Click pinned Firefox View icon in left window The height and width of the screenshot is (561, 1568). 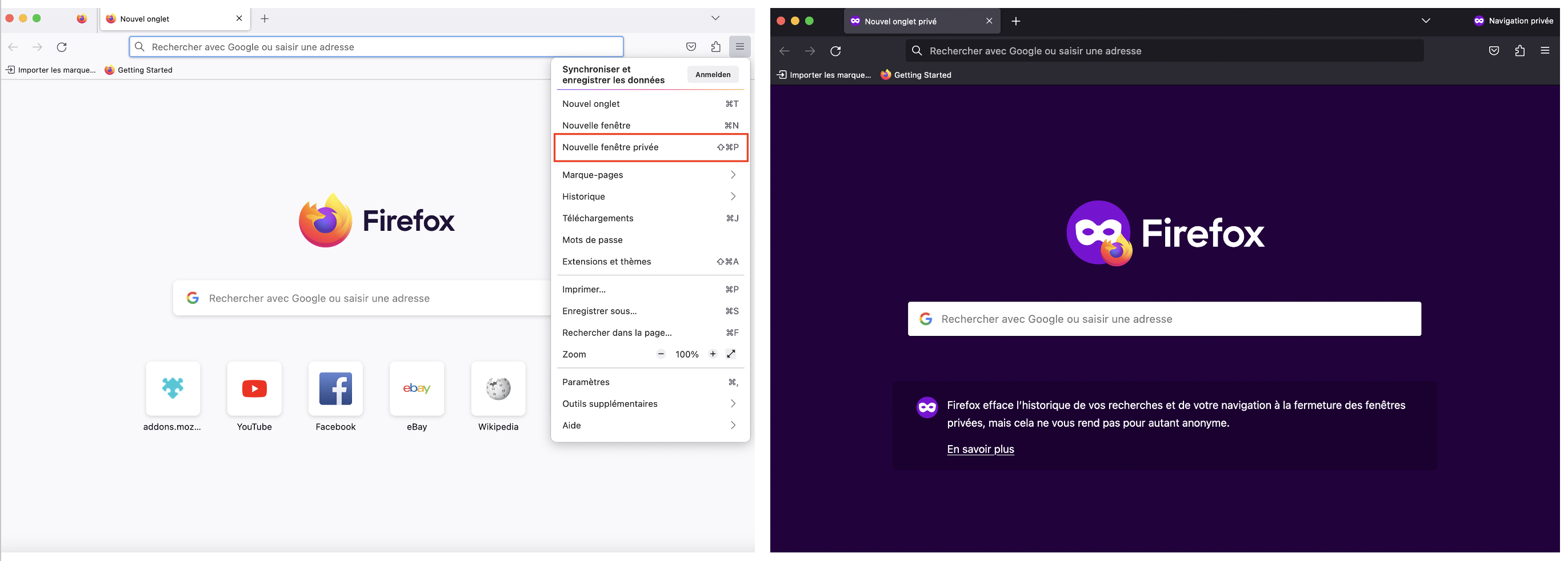click(82, 18)
